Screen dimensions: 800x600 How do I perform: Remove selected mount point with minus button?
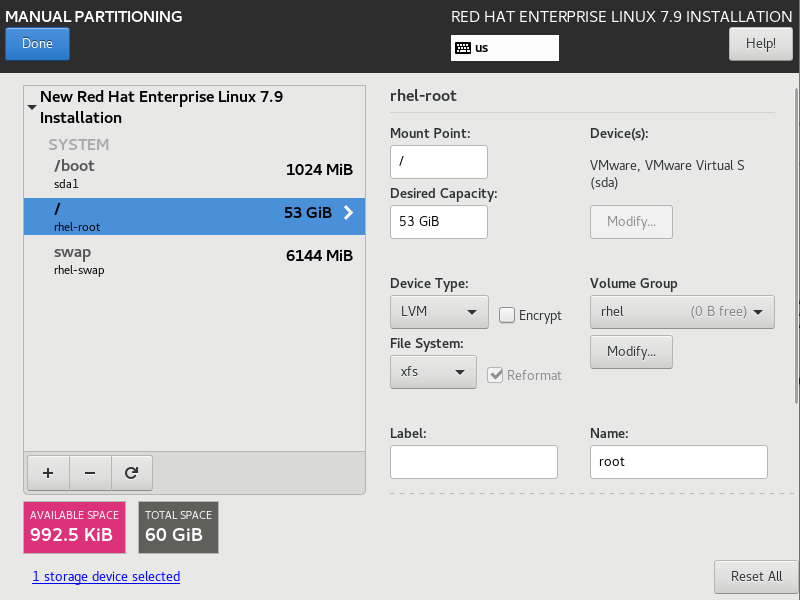[90, 473]
